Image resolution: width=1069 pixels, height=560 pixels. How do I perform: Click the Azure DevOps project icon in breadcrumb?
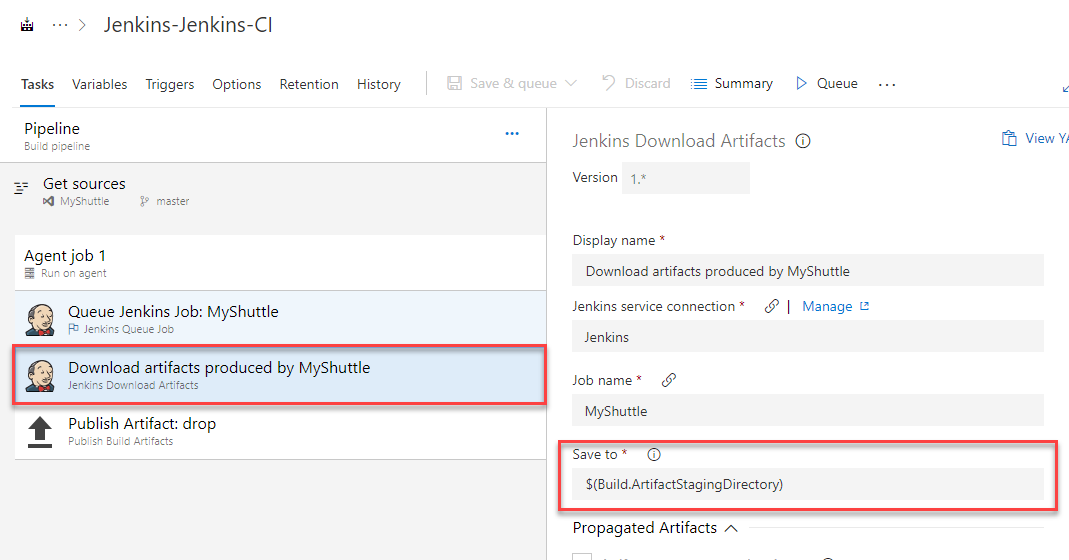pyautogui.click(x=27, y=25)
